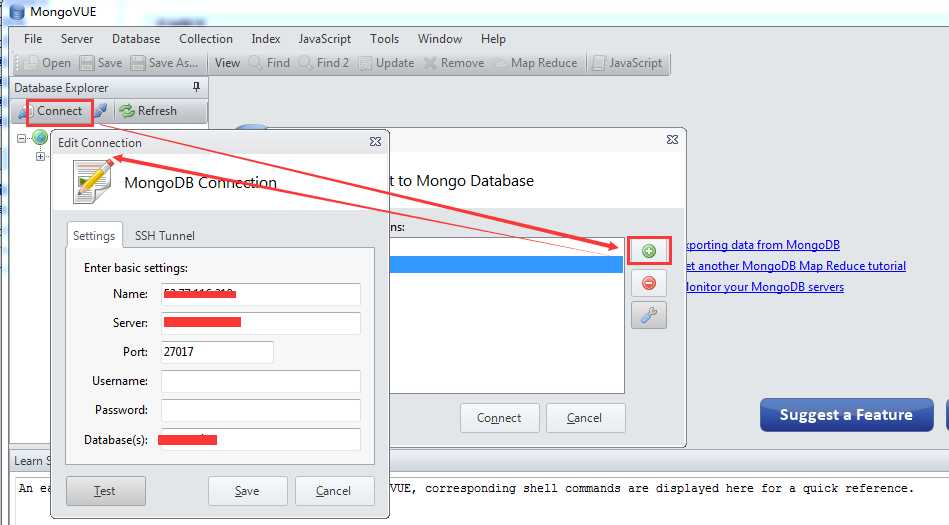Image resolution: width=949 pixels, height=525 pixels.
Task: Open the Tools menu
Action: point(384,39)
